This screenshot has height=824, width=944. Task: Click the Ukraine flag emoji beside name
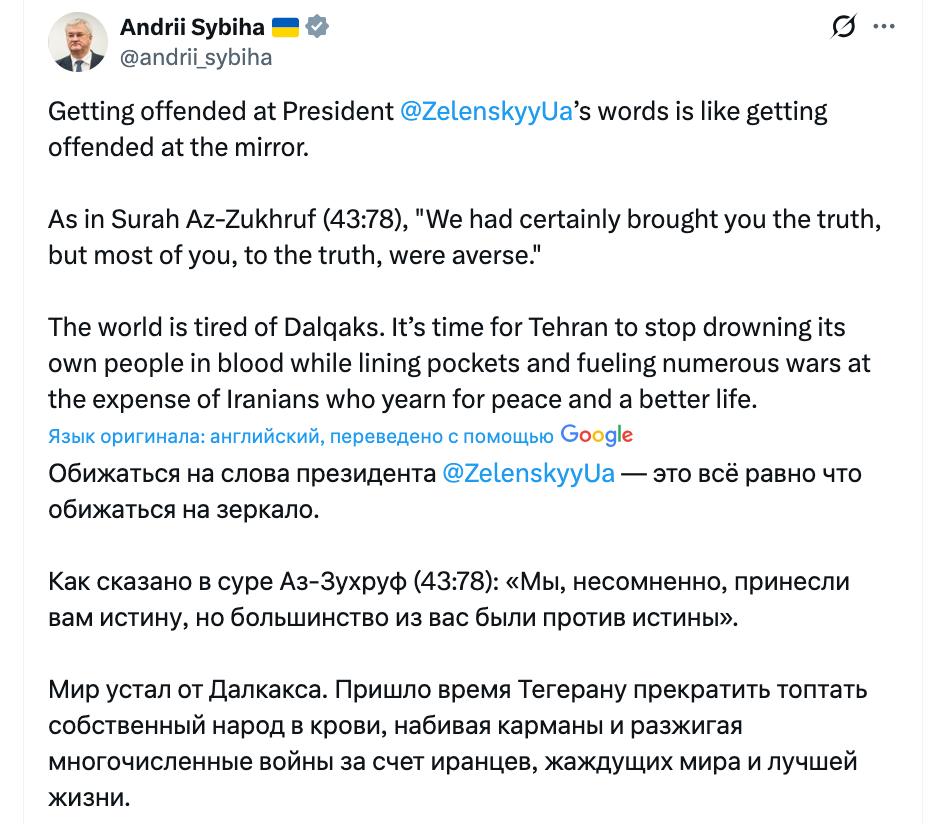tap(286, 29)
